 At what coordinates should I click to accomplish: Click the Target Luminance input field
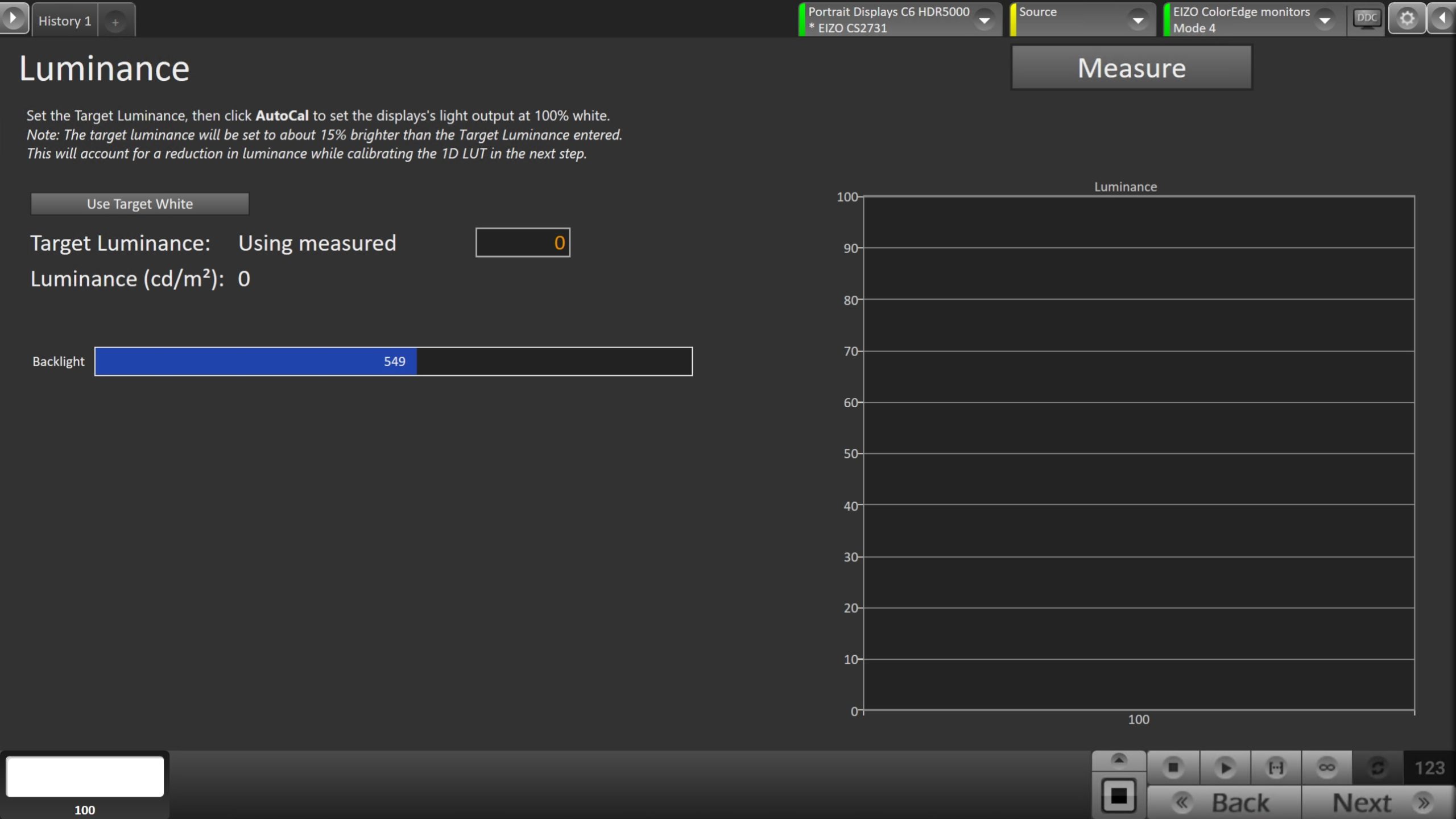[x=522, y=243]
